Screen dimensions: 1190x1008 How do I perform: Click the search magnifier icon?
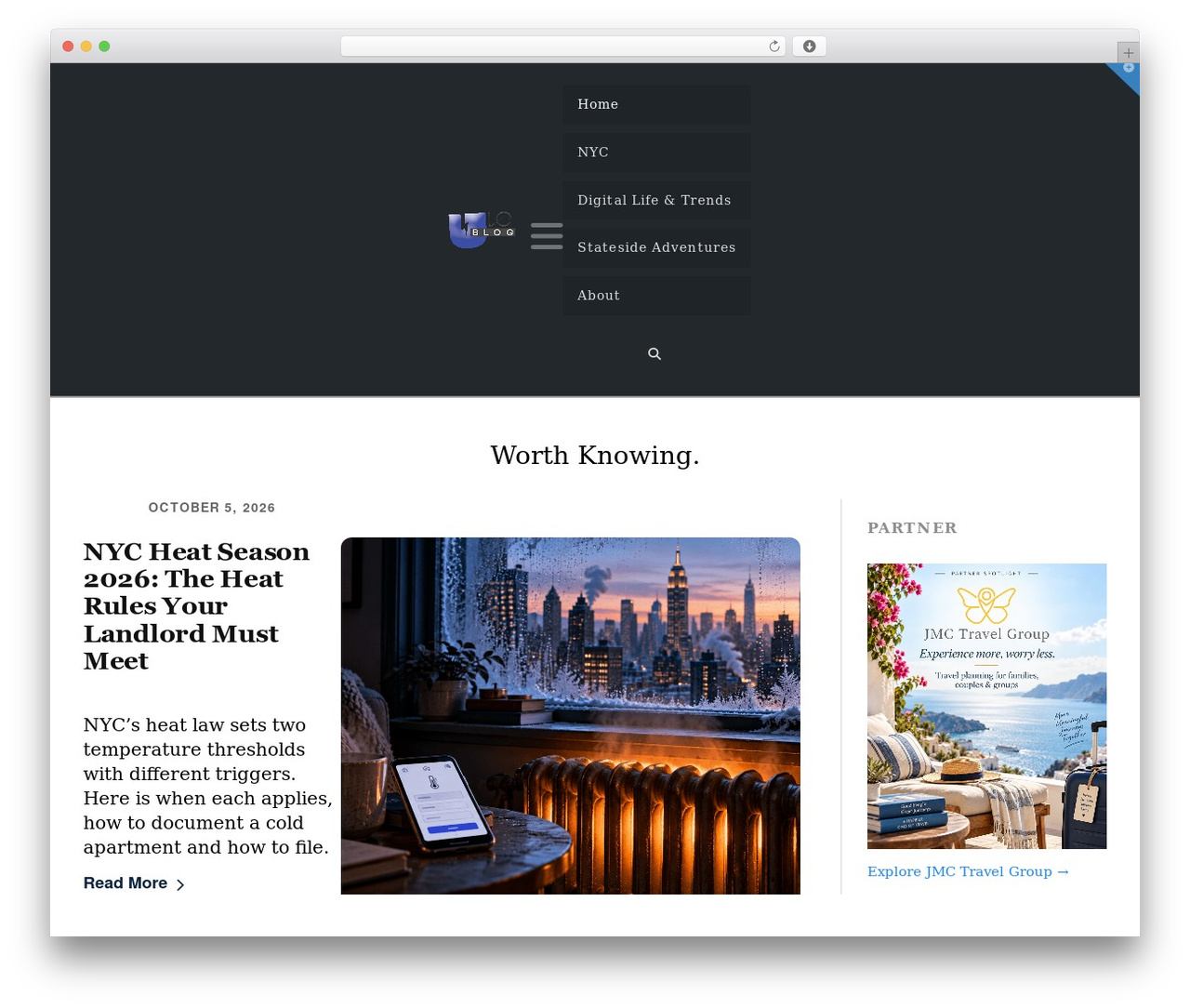click(654, 354)
